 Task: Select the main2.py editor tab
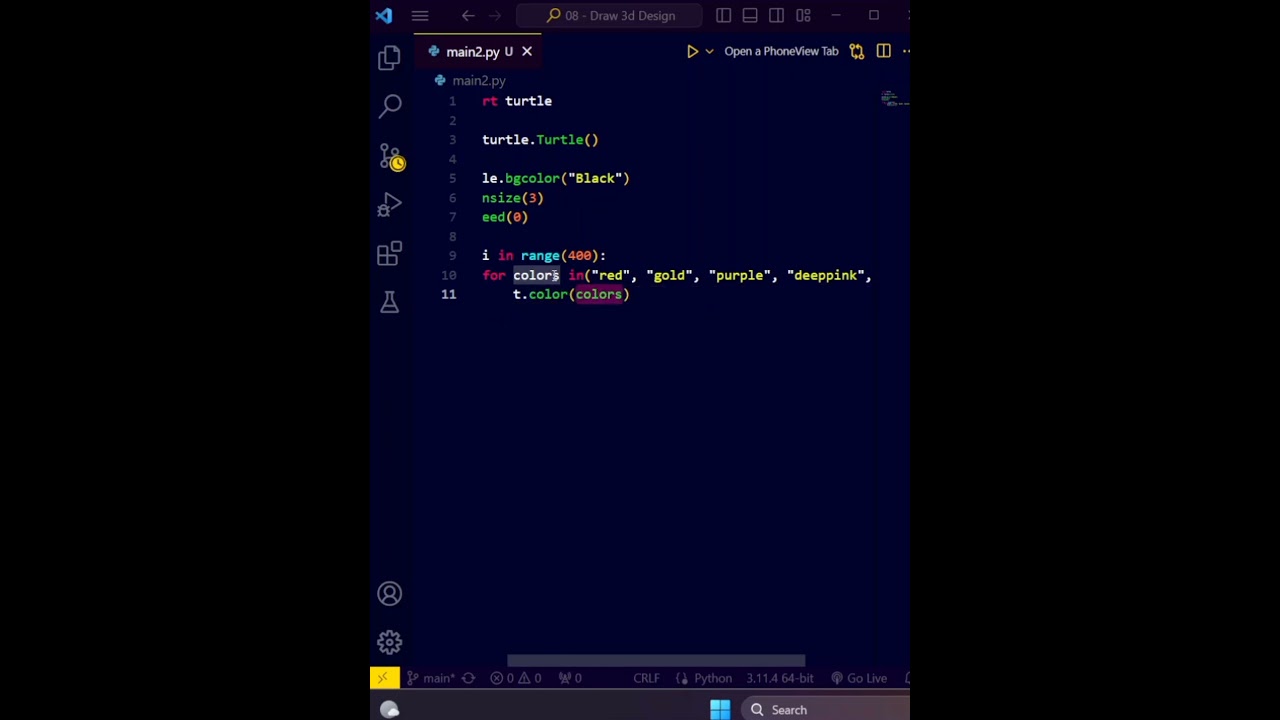(x=478, y=51)
